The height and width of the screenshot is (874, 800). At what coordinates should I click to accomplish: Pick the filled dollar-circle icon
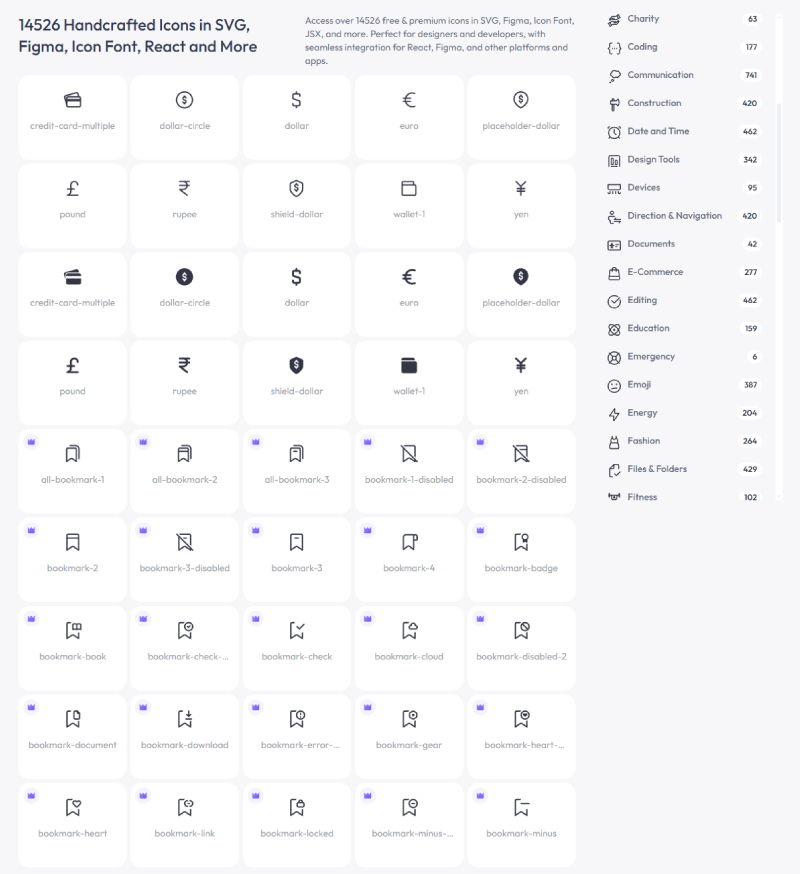185,294
